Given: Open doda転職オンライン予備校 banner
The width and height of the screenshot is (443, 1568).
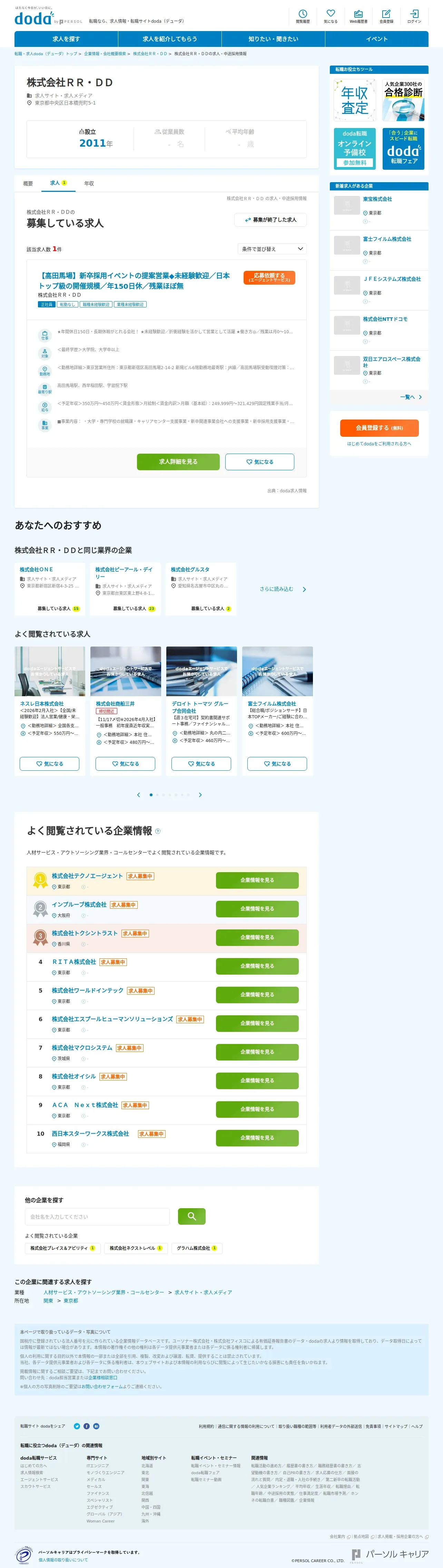Looking at the screenshot, I should [355, 149].
